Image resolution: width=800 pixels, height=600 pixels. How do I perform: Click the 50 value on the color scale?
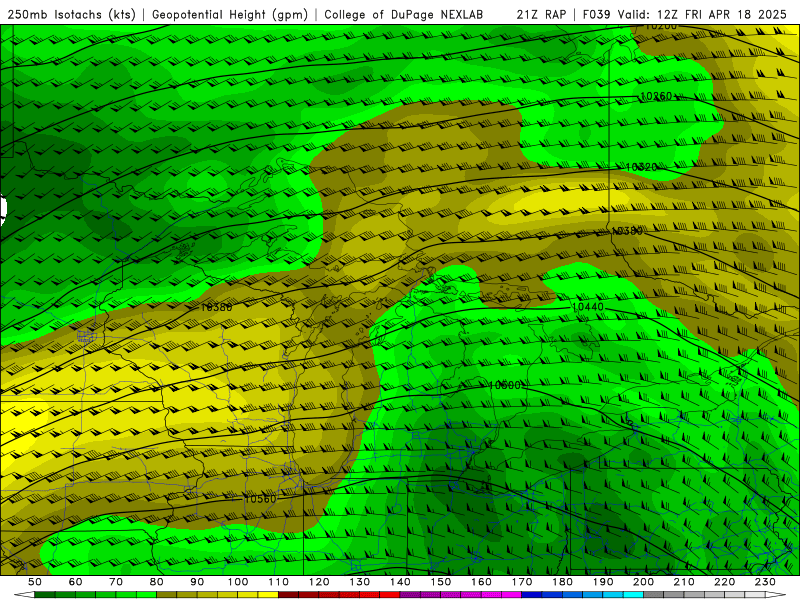click(35, 582)
